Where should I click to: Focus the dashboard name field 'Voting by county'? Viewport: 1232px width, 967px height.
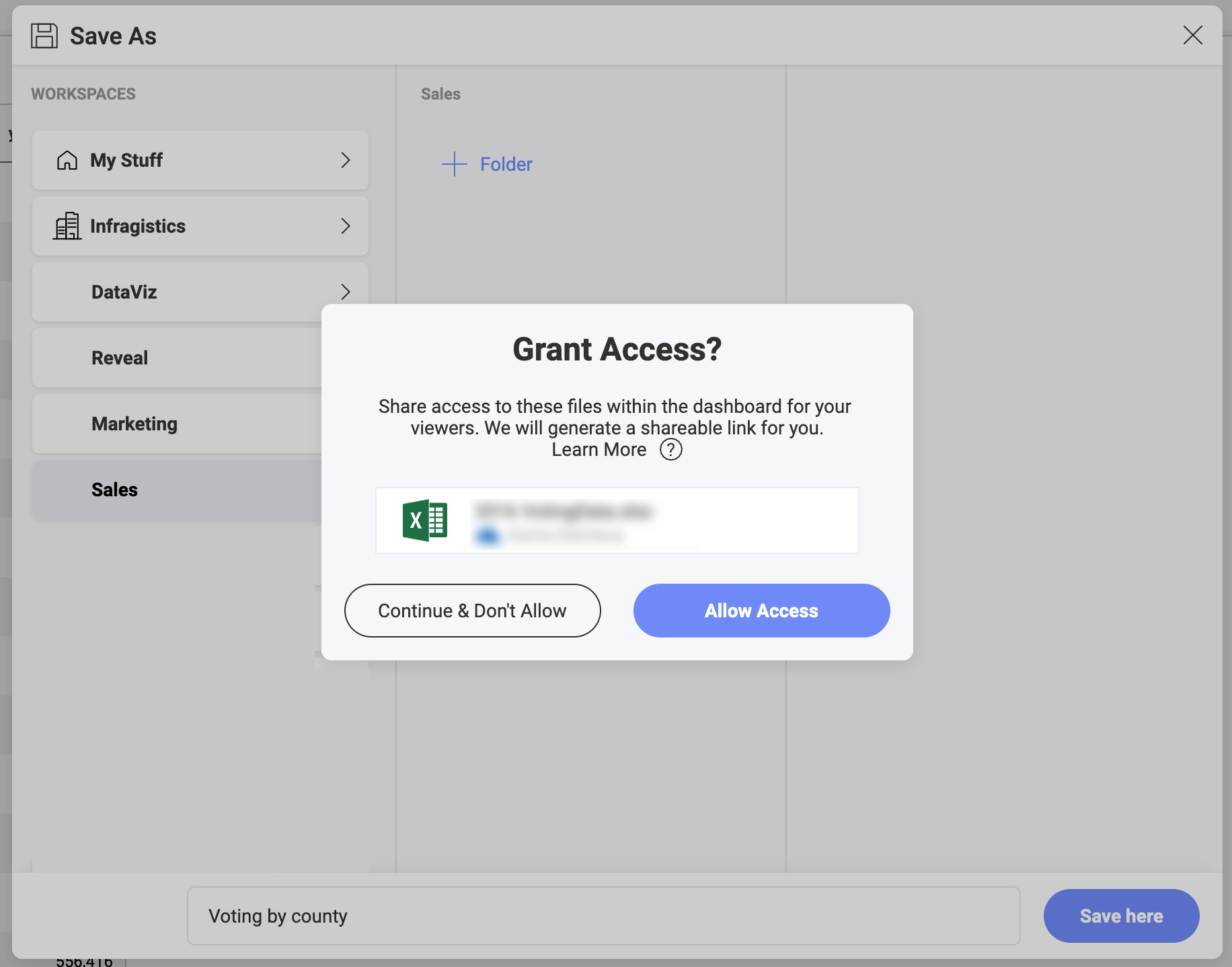point(603,916)
